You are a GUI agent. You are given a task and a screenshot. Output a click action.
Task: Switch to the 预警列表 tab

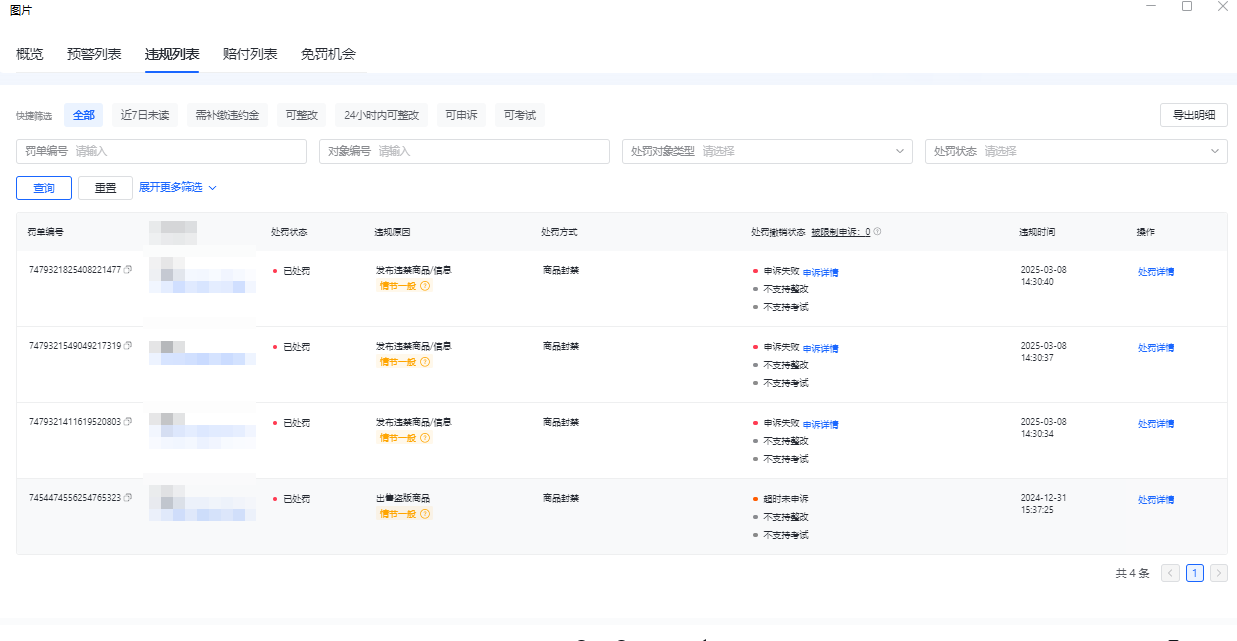(x=94, y=54)
